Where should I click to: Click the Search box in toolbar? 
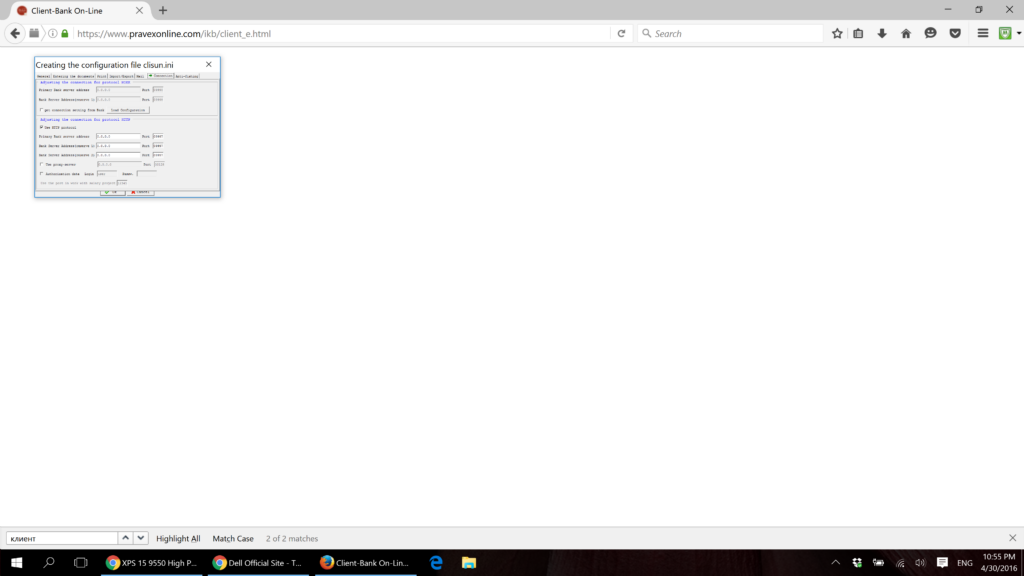coord(730,33)
